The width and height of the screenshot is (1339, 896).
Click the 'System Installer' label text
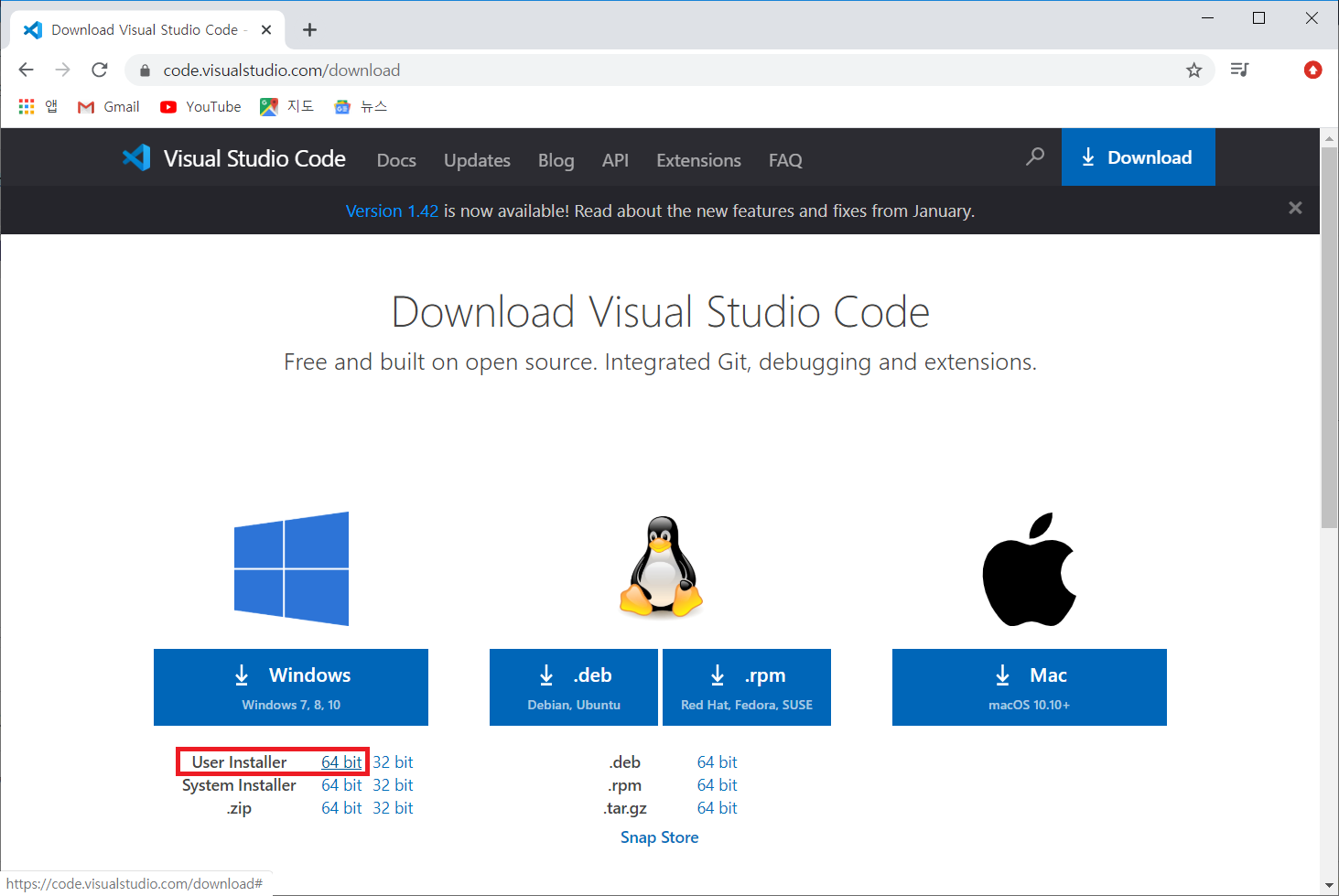[239, 784]
